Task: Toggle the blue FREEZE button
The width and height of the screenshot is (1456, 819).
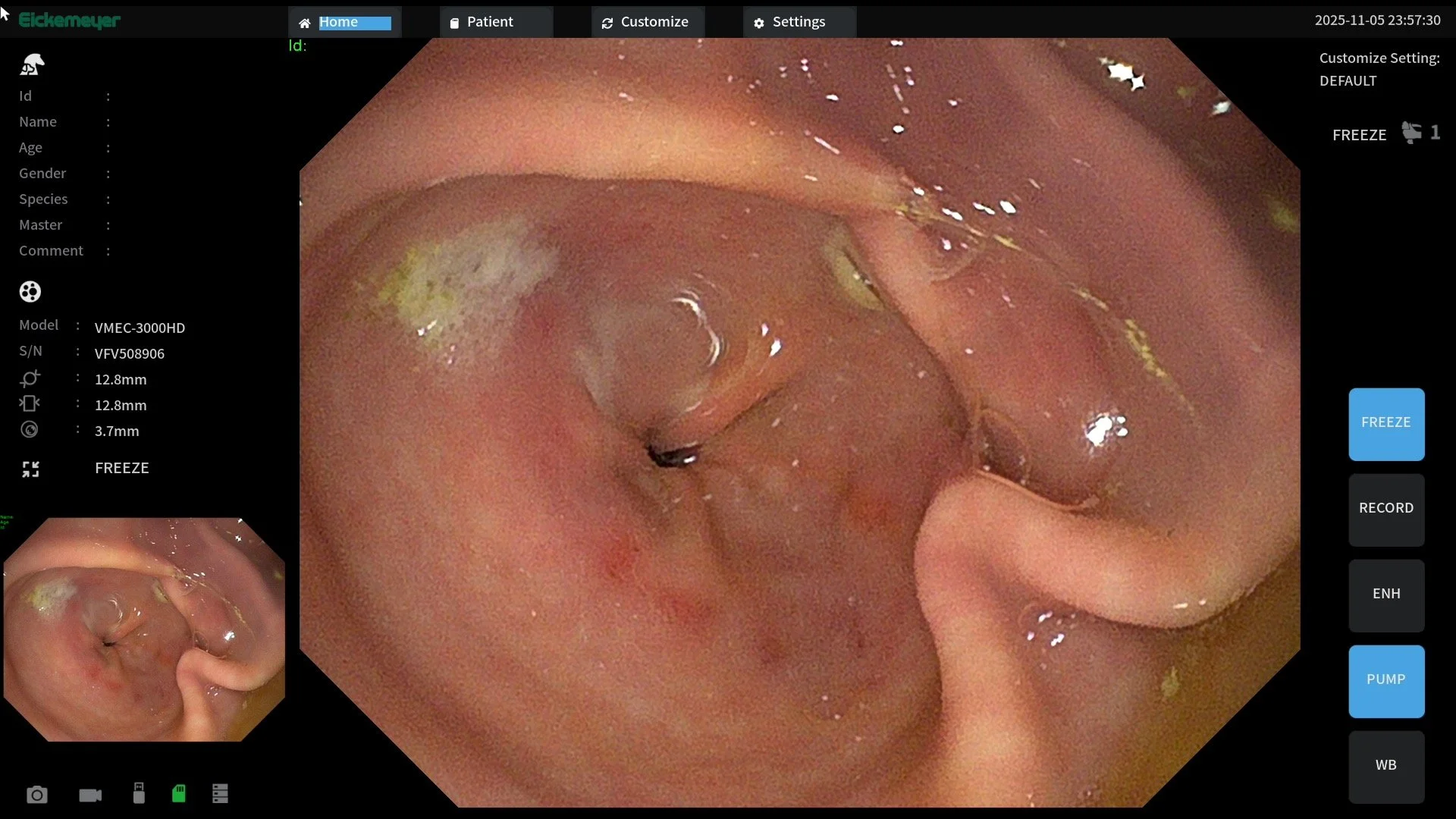Action: [1385, 424]
